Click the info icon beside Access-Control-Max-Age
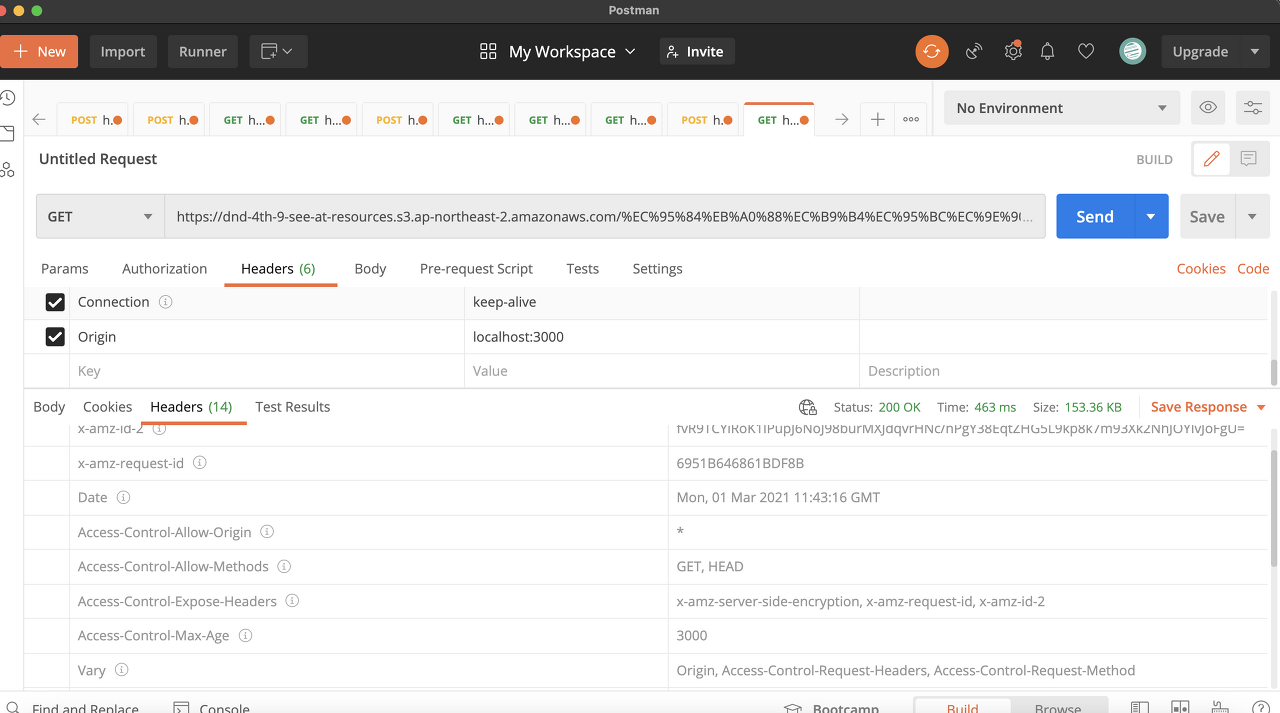The height and width of the screenshot is (713, 1280). click(x=245, y=635)
